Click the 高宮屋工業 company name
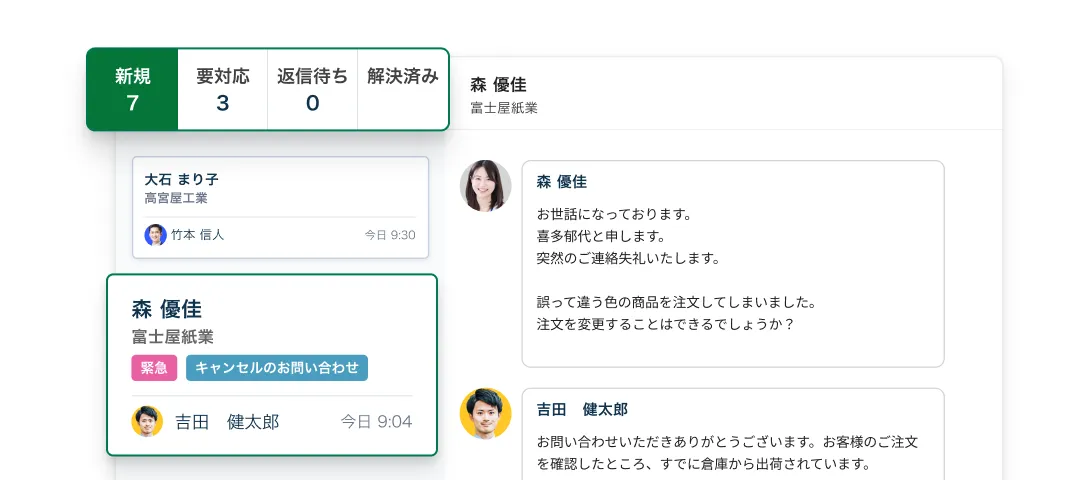The width and height of the screenshot is (1080, 480). [x=176, y=198]
